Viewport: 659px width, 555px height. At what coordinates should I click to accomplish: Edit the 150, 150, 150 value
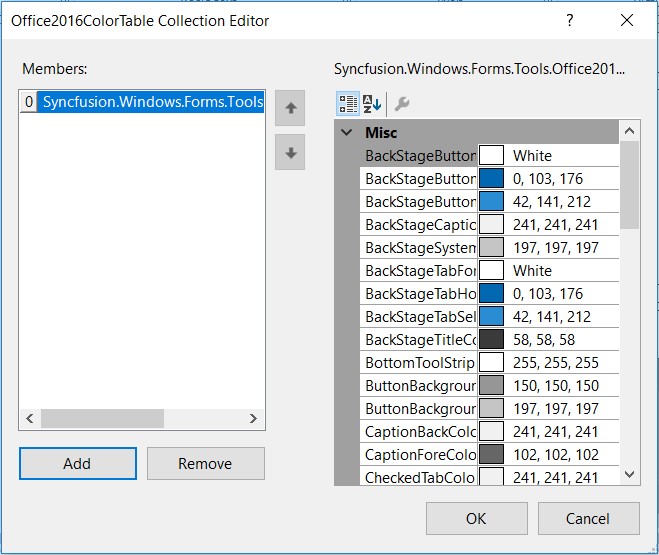point(556,385)
